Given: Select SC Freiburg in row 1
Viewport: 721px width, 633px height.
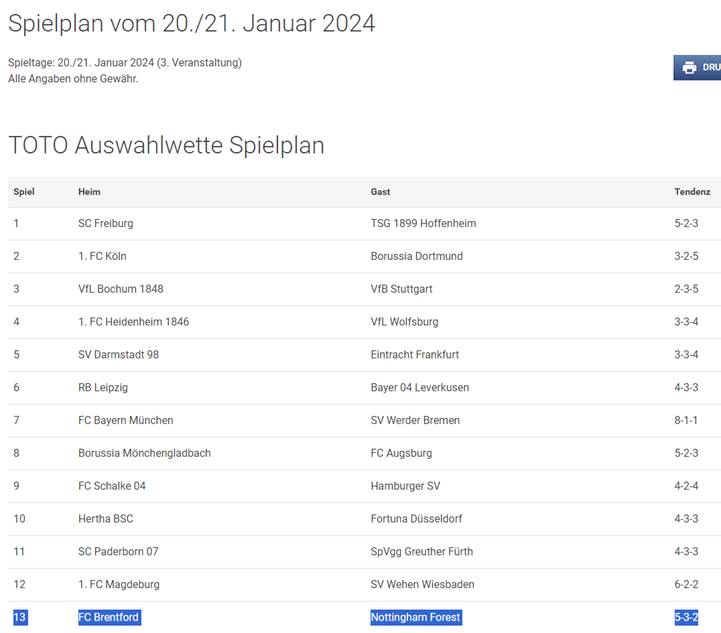Looking at the screenshot, I should pyautogui.click(x=106, y=223).
